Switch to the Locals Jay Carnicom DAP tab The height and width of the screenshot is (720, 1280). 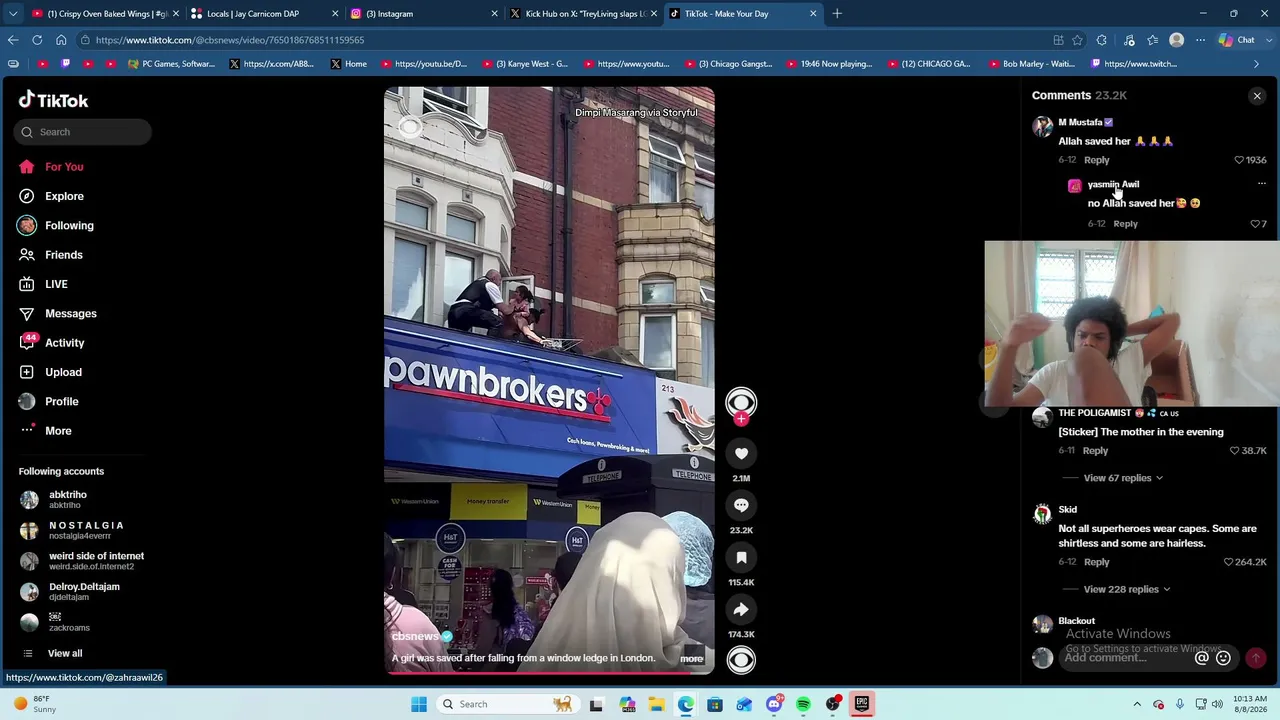[262, 14]
